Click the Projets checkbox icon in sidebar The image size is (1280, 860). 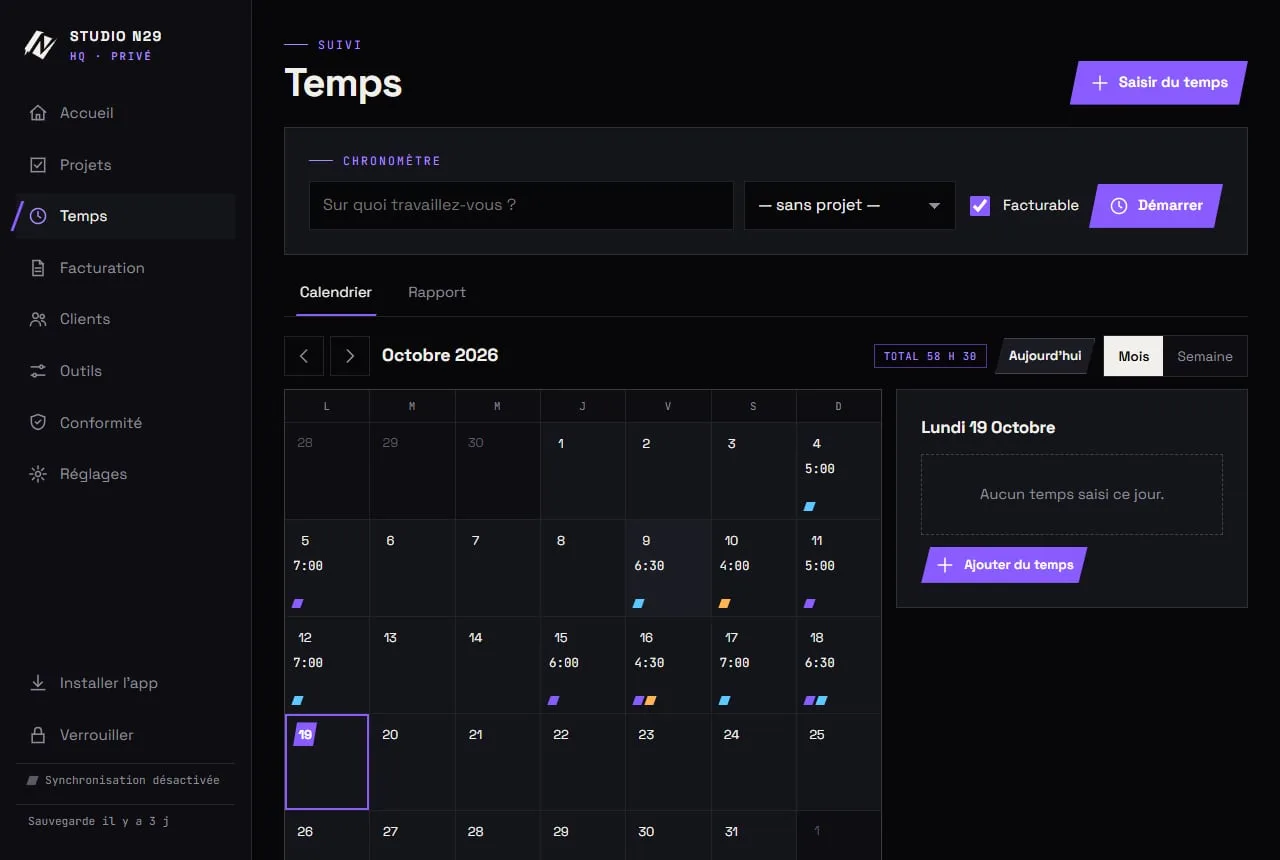point(38,165)
